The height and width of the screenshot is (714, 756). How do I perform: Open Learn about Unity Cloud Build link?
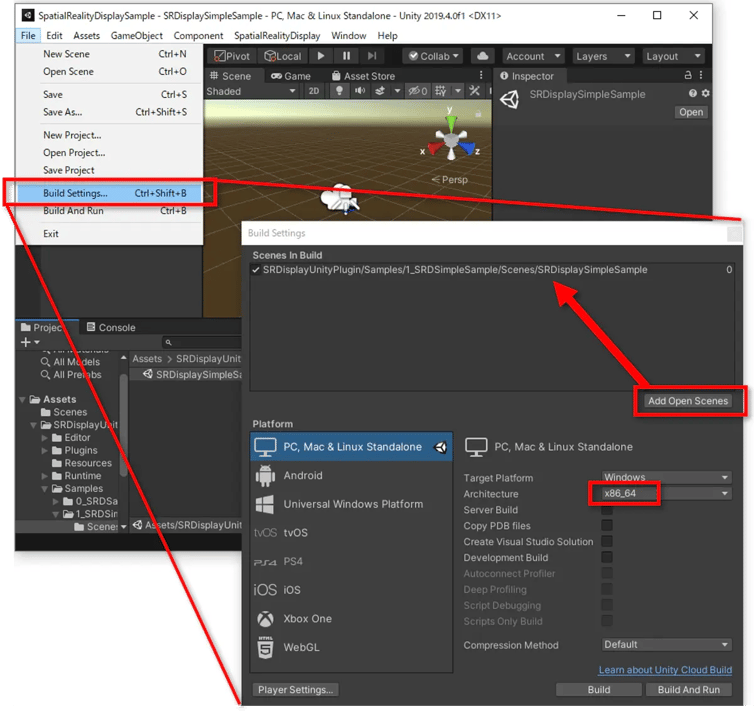(665, 670)
